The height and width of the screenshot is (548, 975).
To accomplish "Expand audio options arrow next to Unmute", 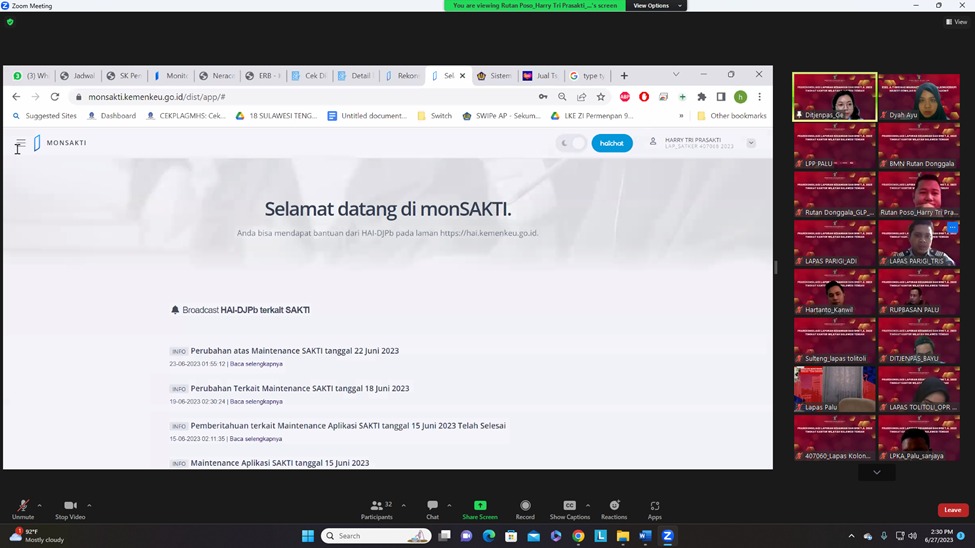I will 40,505.
